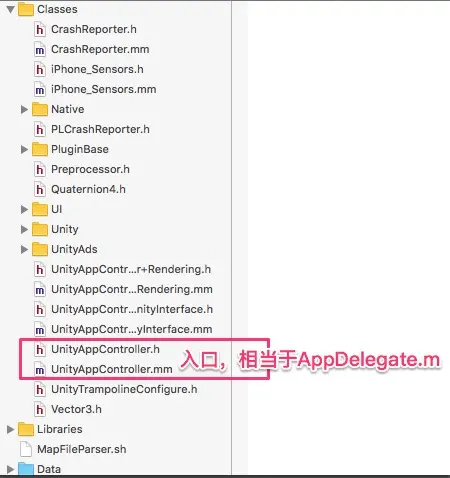Click the PLCrashReporter.h header icon

pos(40,129)
